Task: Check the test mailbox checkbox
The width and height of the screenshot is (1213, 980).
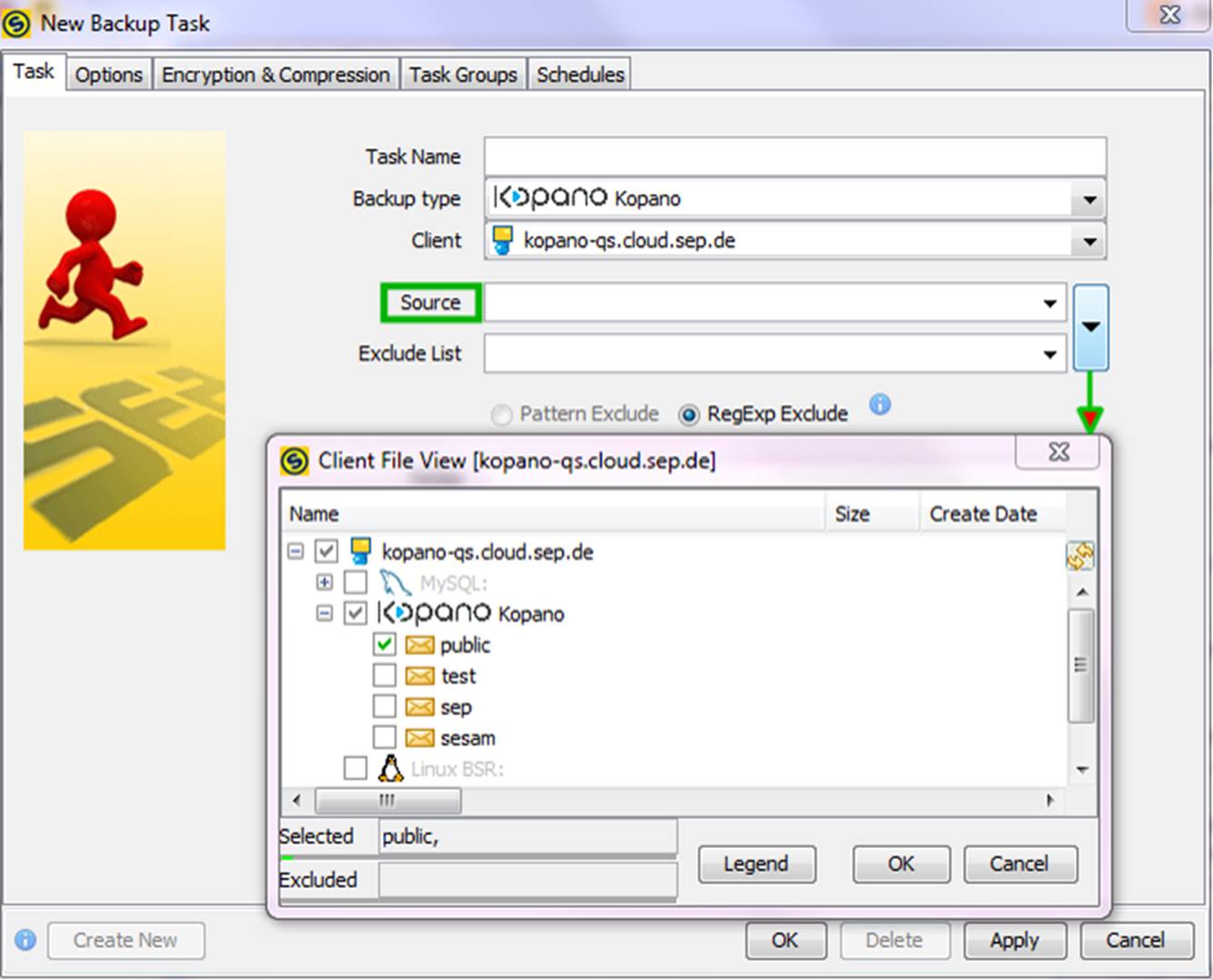Action: coord(385,675)
